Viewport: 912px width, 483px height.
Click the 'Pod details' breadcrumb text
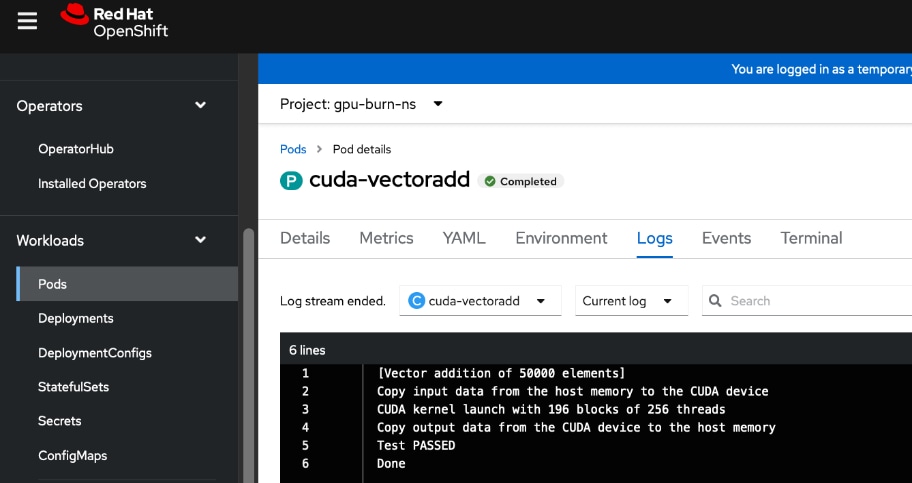[362, 149]
